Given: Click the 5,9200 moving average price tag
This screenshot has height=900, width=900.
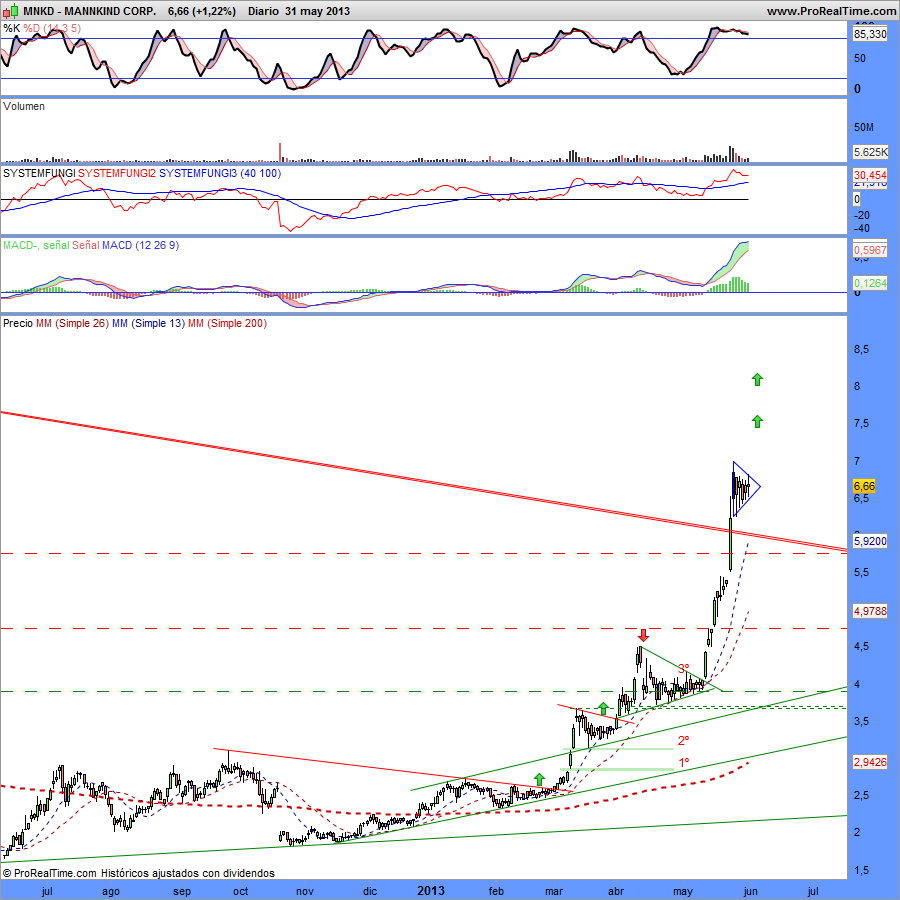Looking at the screenshot, I should pos(870,541).
